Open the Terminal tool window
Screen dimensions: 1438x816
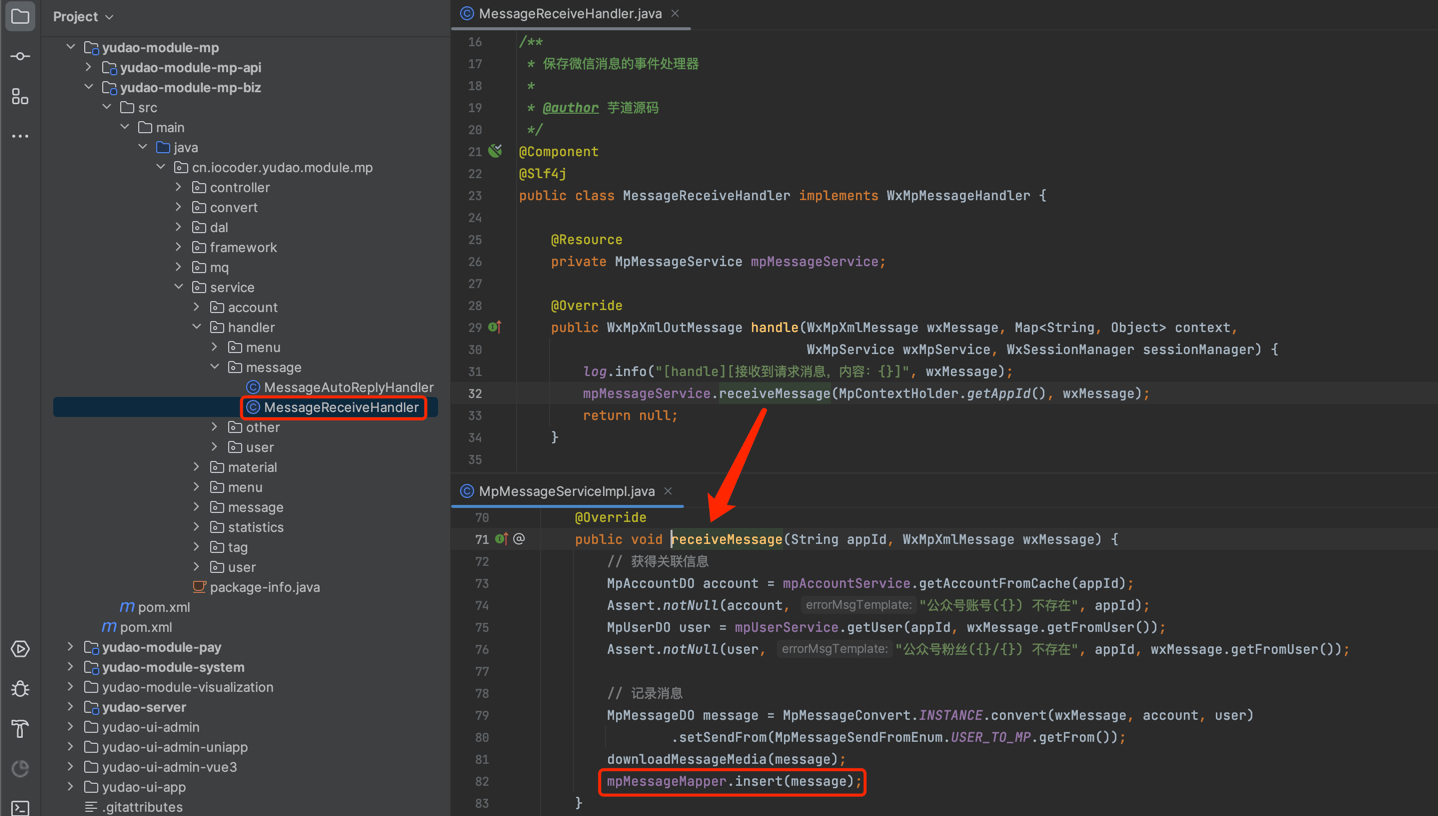click(x=20, y=807)
